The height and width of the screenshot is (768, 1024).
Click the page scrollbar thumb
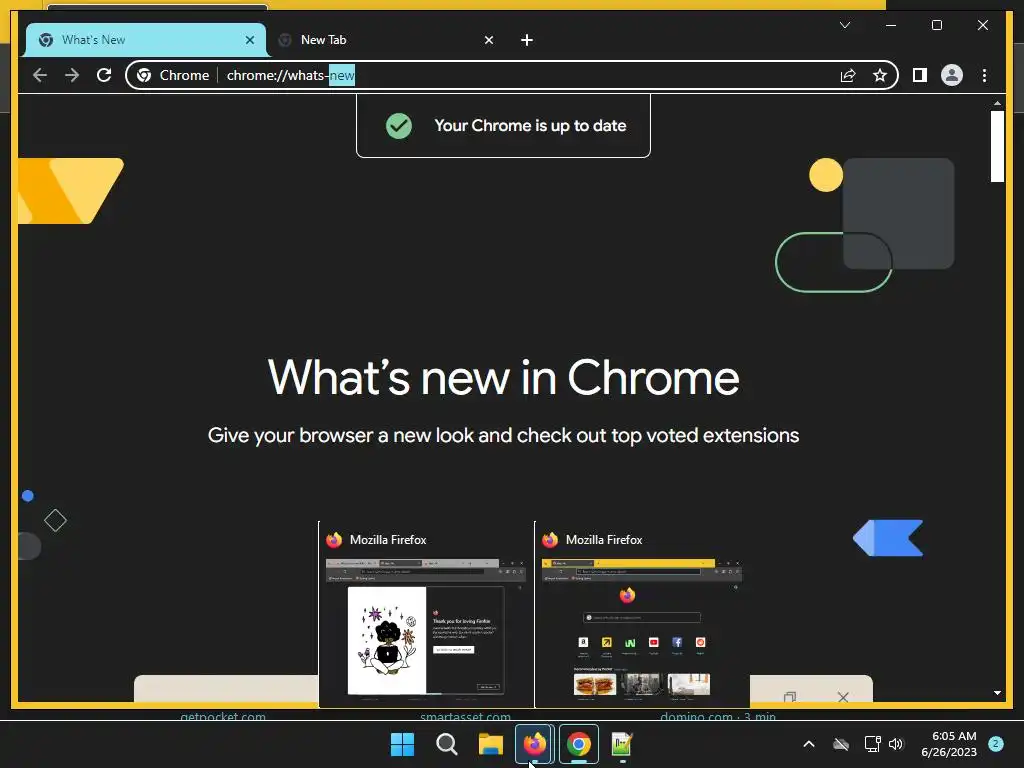pyautogui.click(x=997, y=146)
